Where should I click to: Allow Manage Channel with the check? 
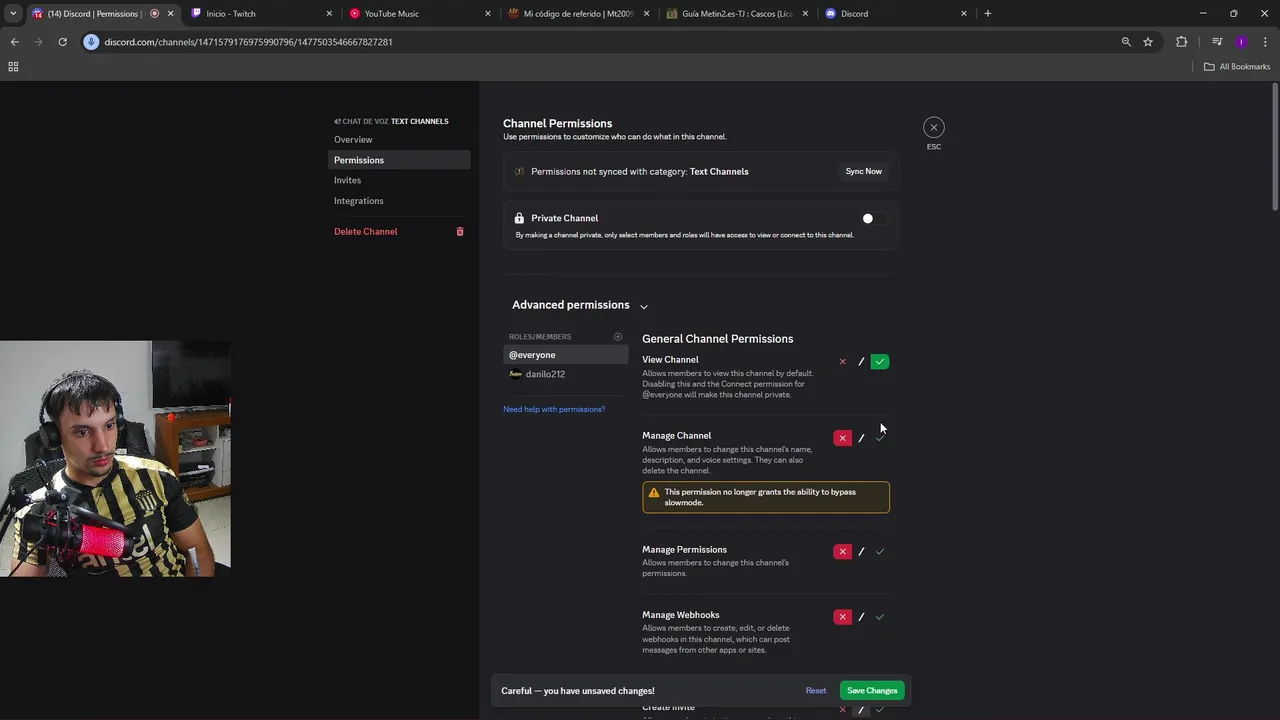[x=880, y=438]
